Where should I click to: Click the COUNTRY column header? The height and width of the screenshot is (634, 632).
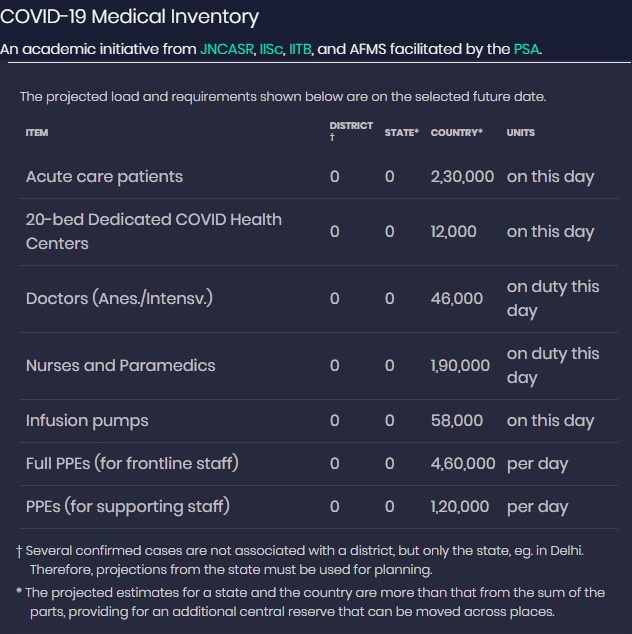457,133
